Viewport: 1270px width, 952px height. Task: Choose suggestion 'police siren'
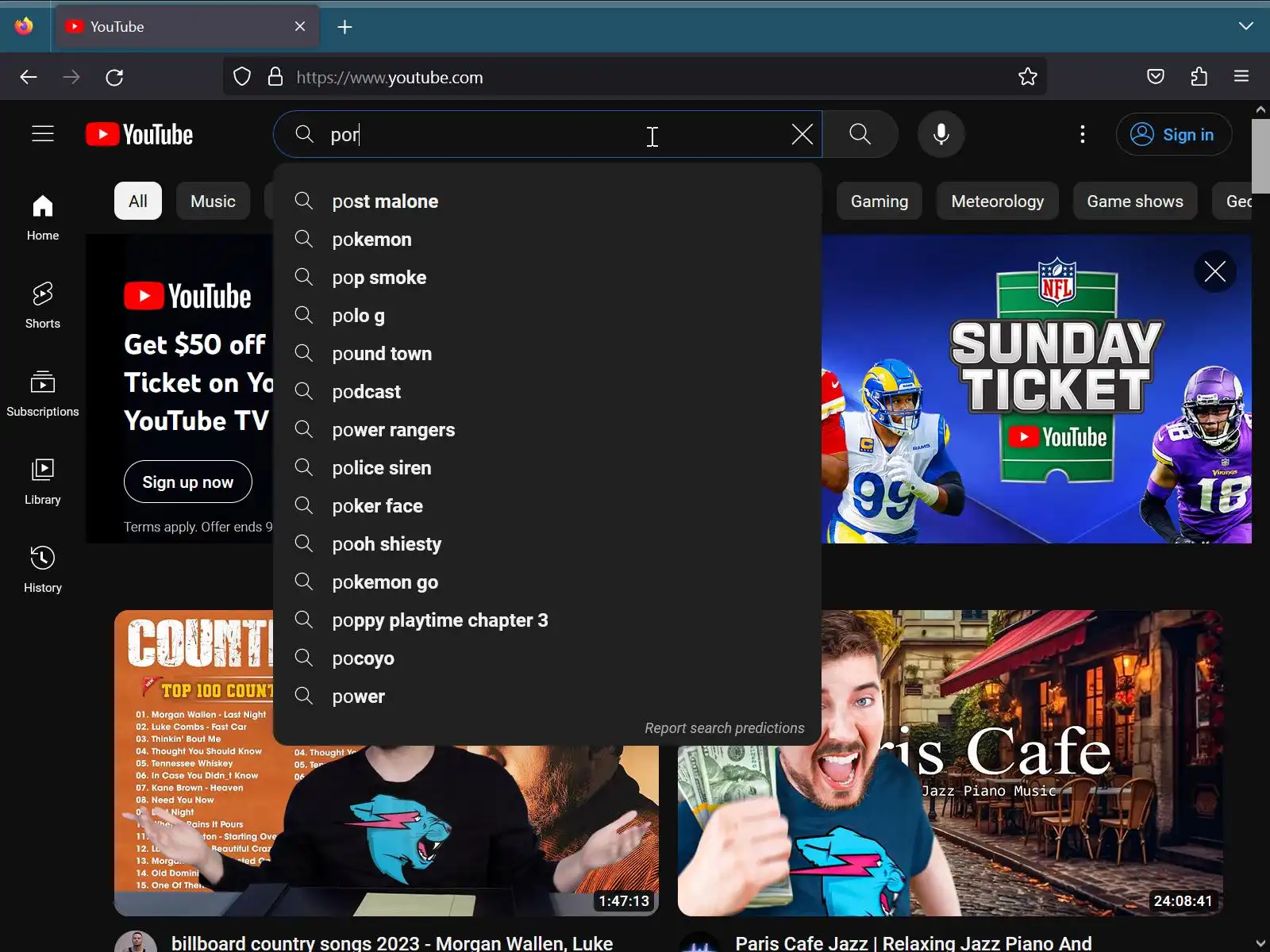548,468
